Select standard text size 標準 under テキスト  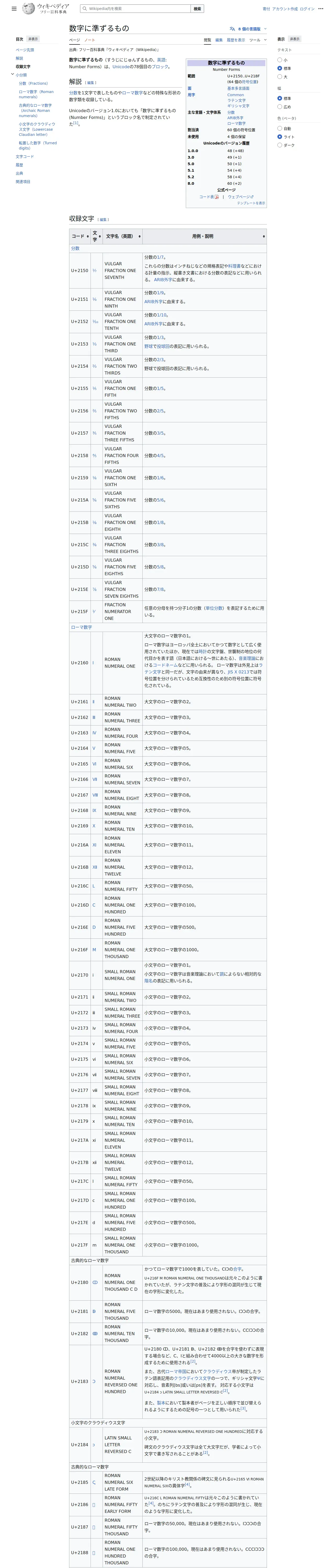click(x=280, y=68)
